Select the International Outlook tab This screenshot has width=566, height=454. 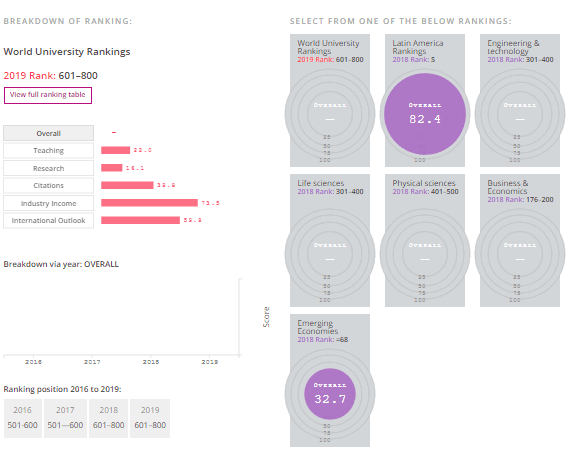48,221
